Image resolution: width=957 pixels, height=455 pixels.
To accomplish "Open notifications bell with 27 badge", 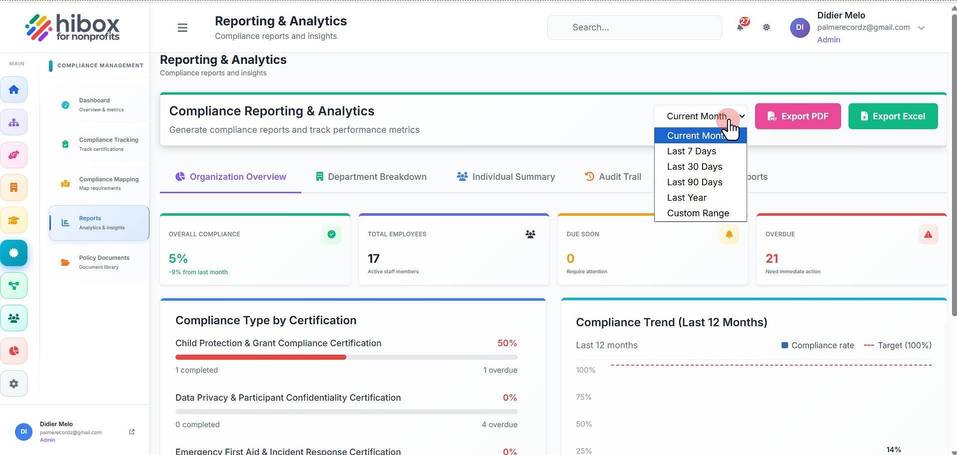I will point(742,26).
